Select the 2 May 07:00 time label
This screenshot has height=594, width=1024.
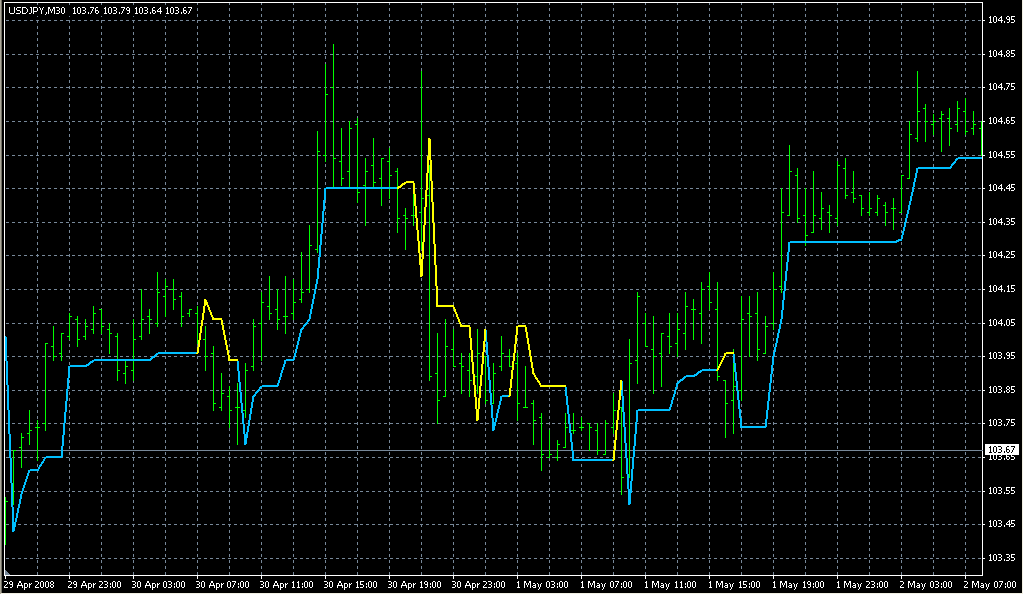click(x=990, y=584)
